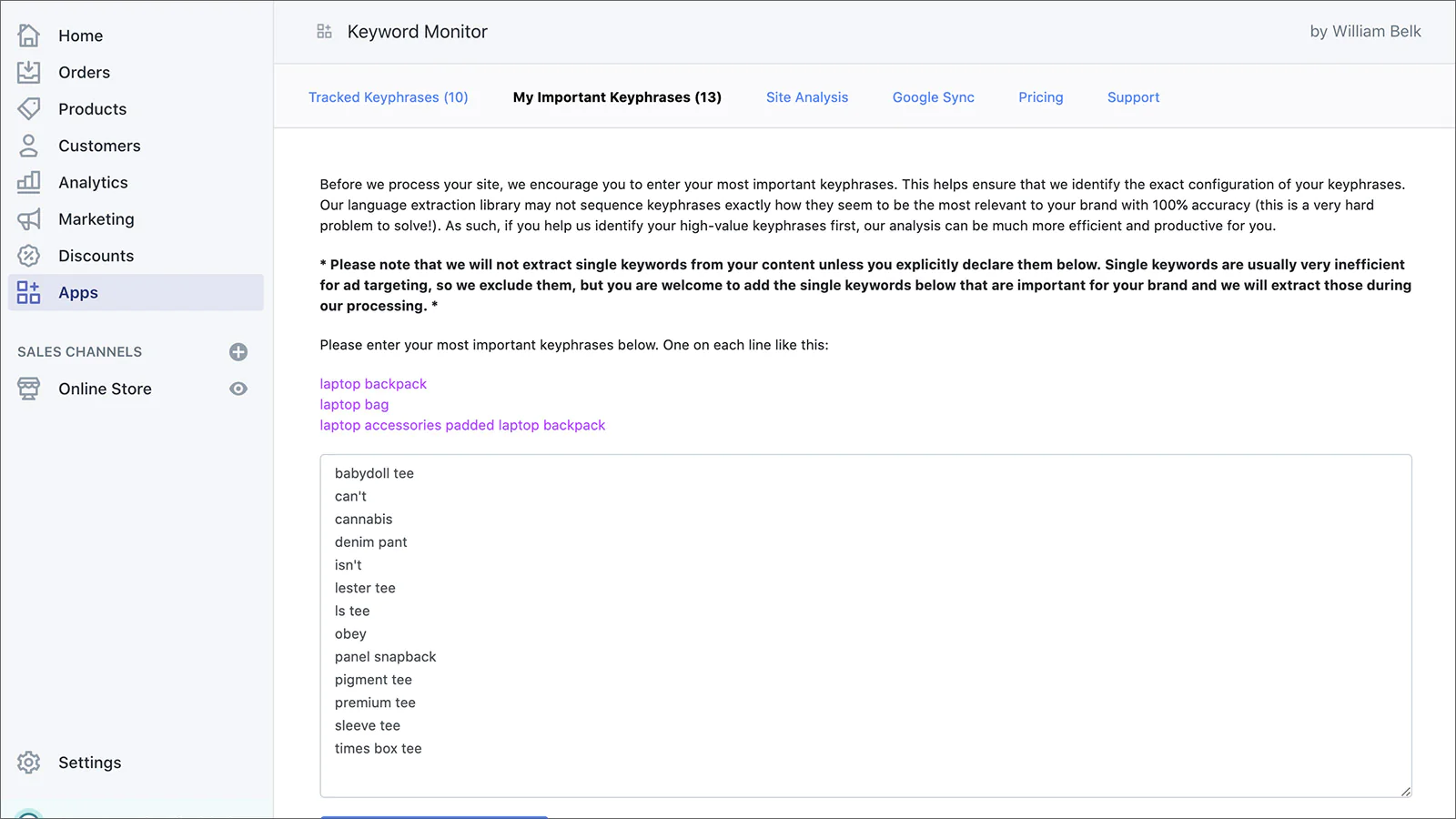Open the Site Analysis tab
The image size is (1456, 819).
point(806,97)
